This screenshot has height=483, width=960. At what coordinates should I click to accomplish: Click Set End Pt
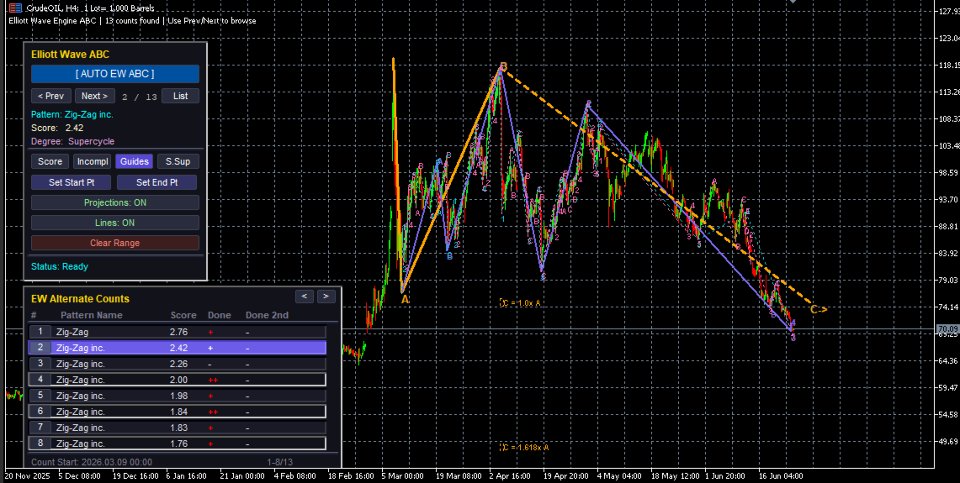pos(157,182)
